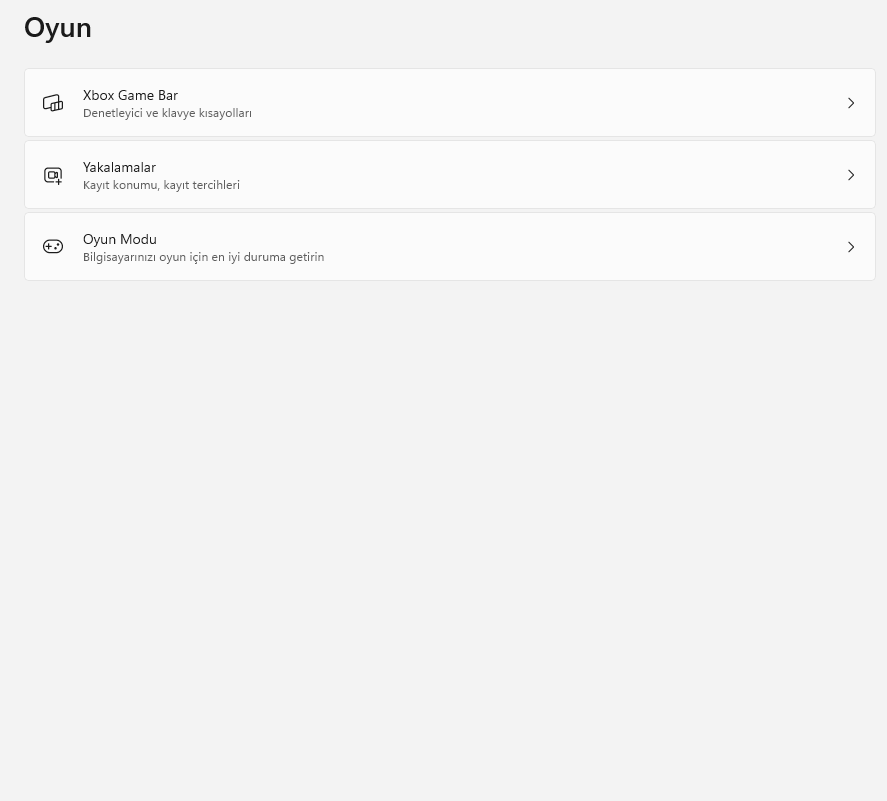Expand Yakalamalar chevron arrow
The height and width of the screenshot is (801, 887).
[x=851, y=175]
